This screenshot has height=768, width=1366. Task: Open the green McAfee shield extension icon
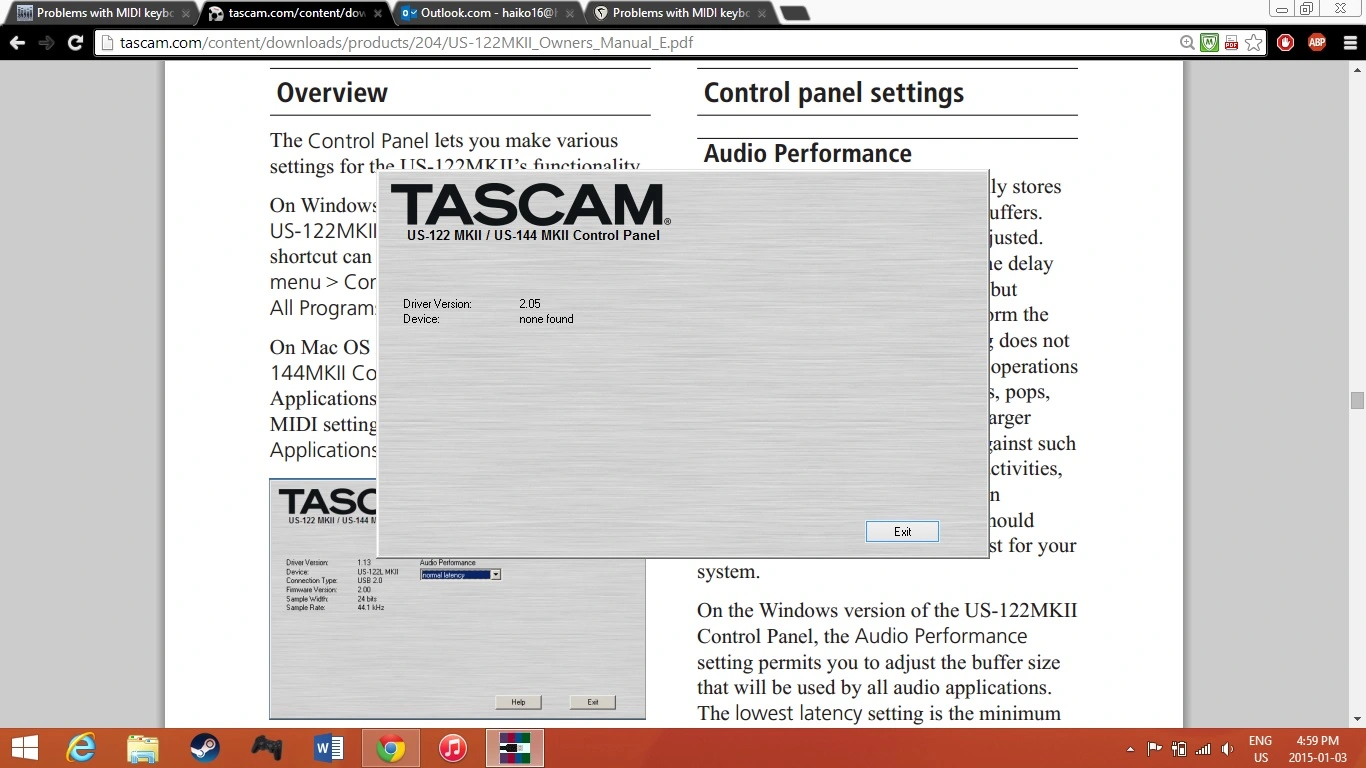click(1209, 43)
